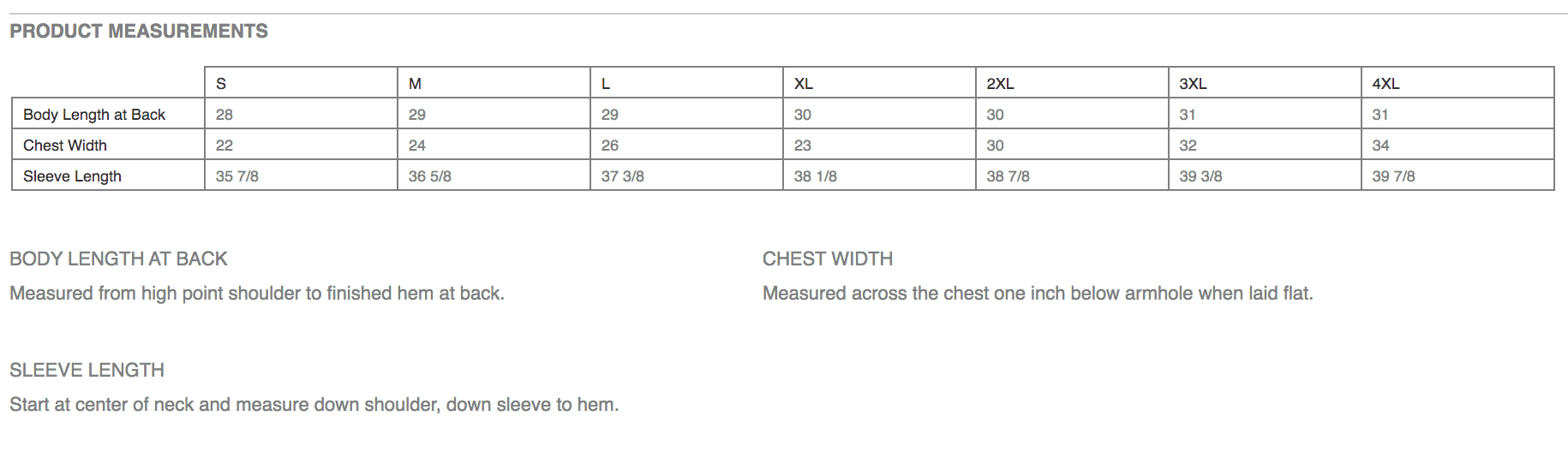1568x464 pixels.
Task: Click the chest width value 34
Action: tap(1380, 146)
